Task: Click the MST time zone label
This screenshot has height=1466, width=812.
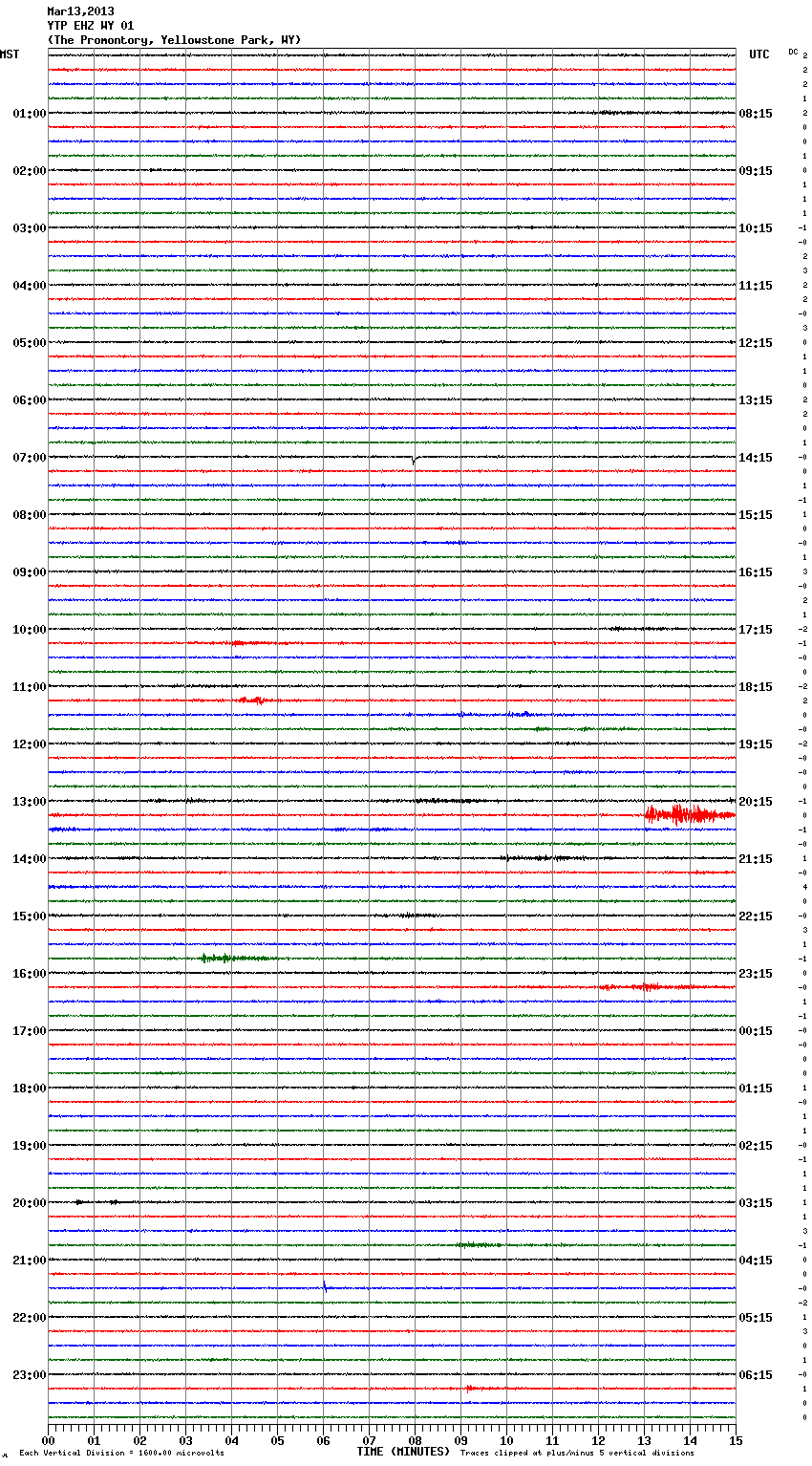Action: tap(10, 54)
